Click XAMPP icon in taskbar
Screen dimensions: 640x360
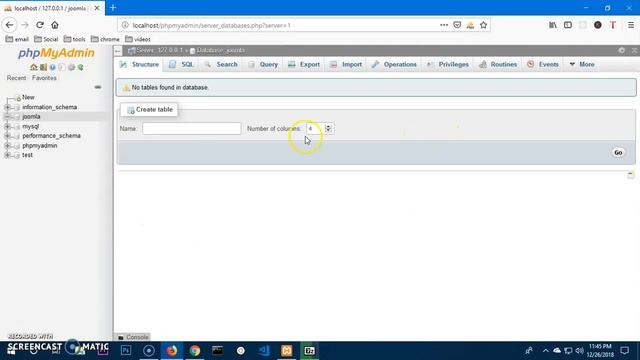287,351
